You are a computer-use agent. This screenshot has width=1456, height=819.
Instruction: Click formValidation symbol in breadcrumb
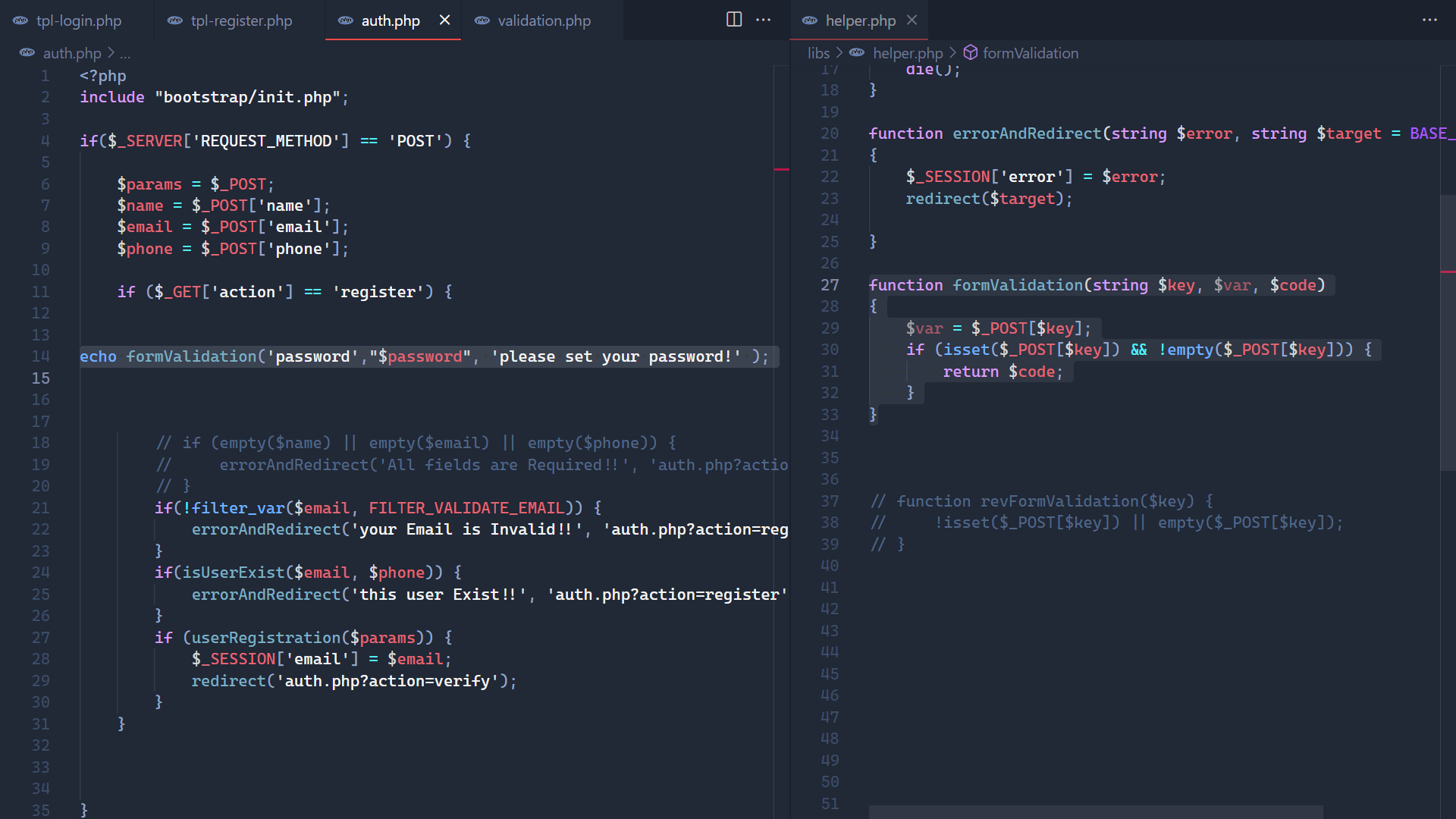point(1031,53)
